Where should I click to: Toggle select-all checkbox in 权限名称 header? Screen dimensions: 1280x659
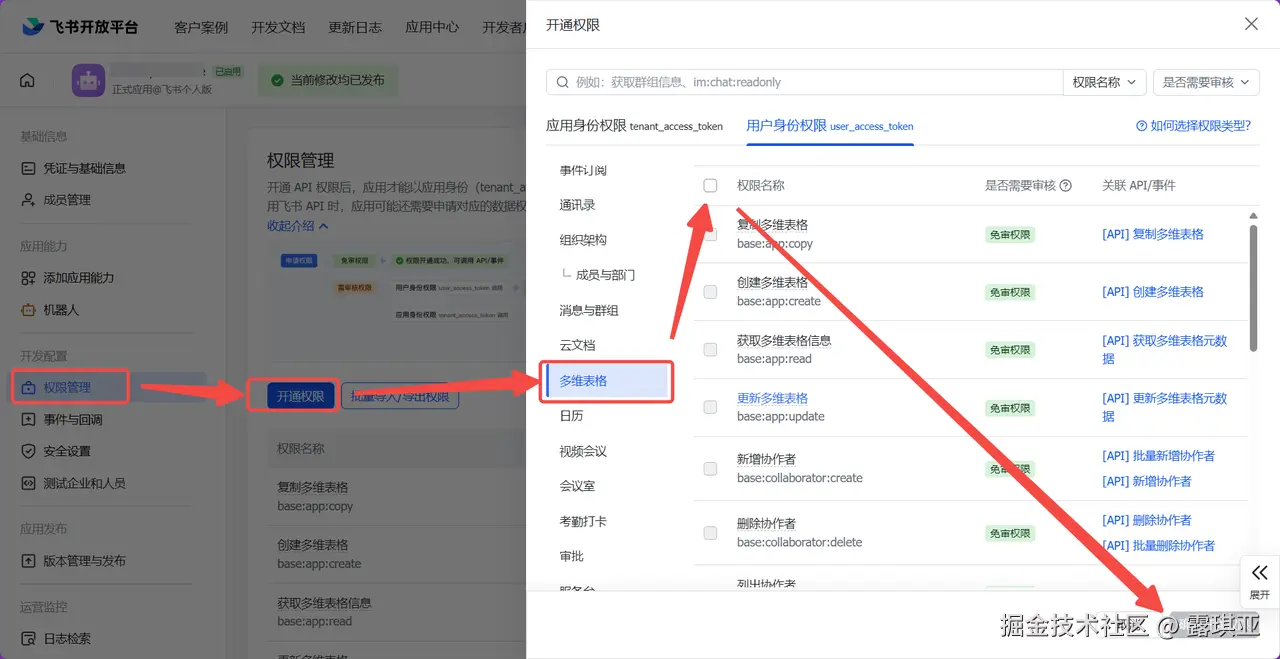(x=710, y=185)
